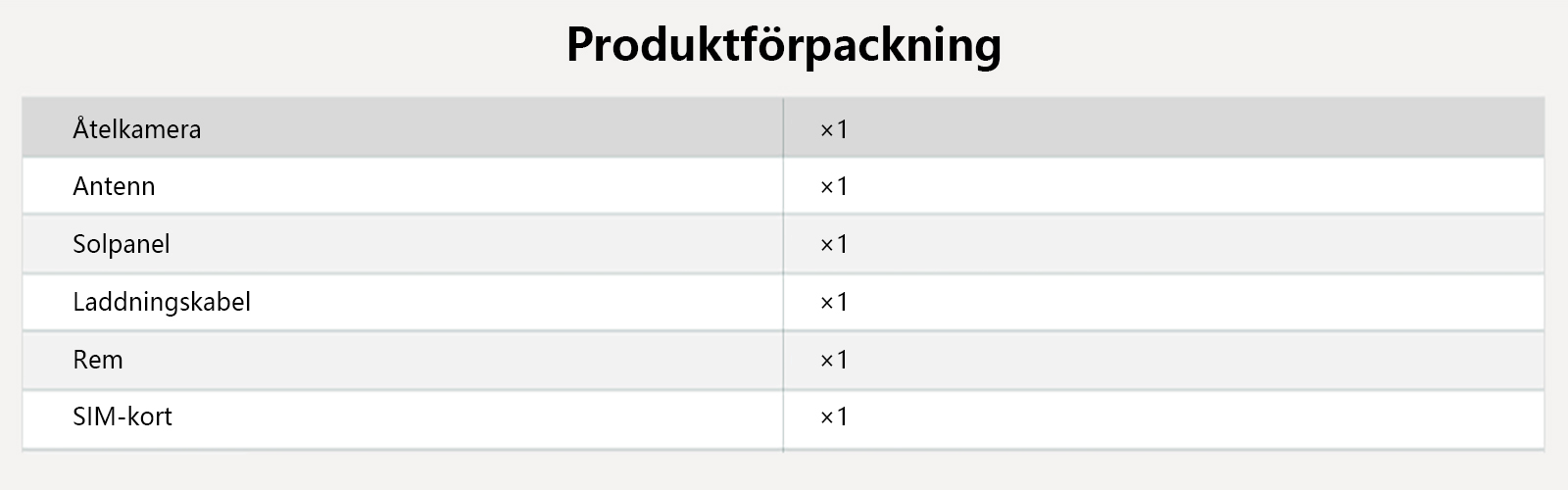Select the SIM-kort quantity value
This screenshot has height=490, width=1568.
(x=833, y=416)
